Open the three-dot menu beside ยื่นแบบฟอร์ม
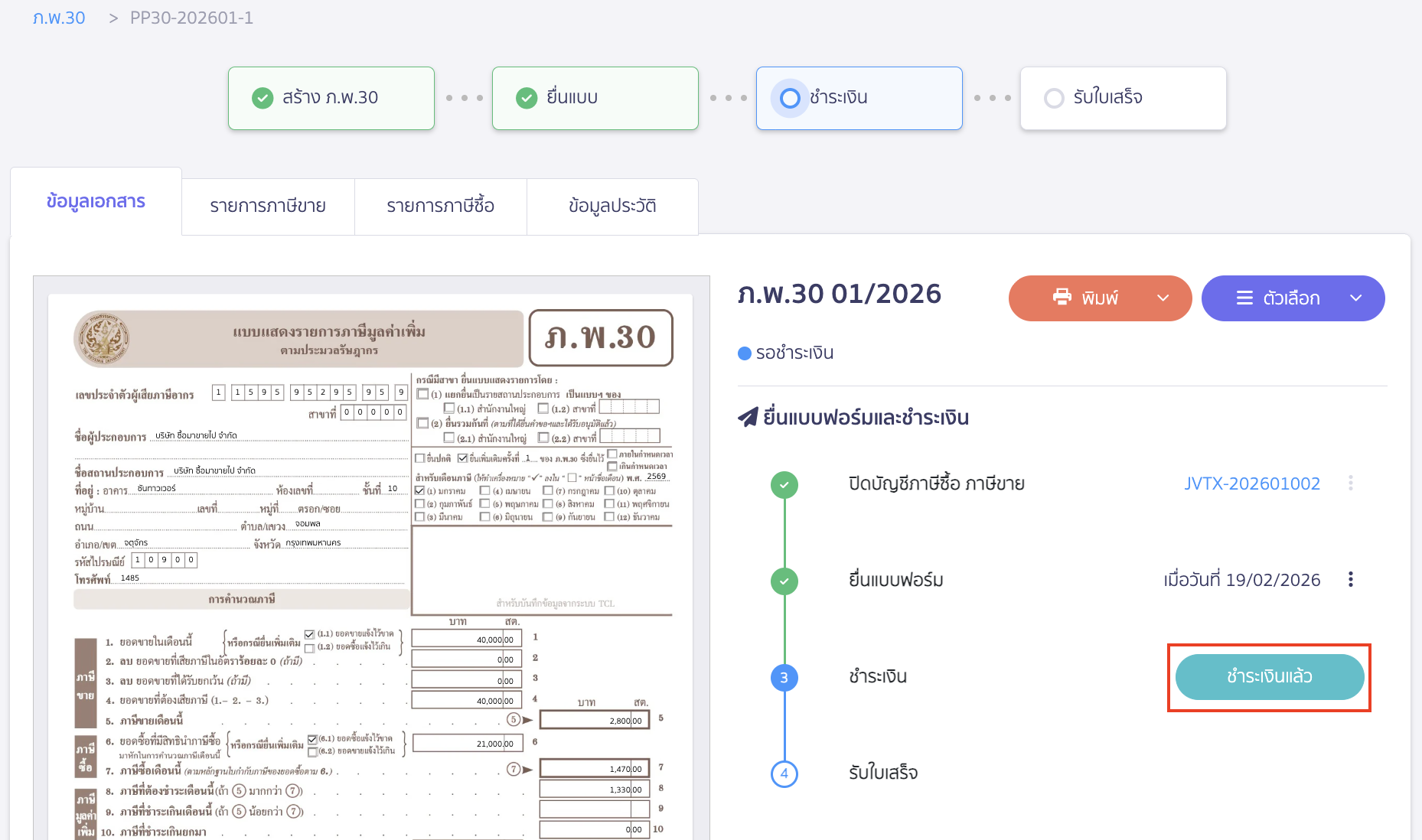 pos(1351,579)
